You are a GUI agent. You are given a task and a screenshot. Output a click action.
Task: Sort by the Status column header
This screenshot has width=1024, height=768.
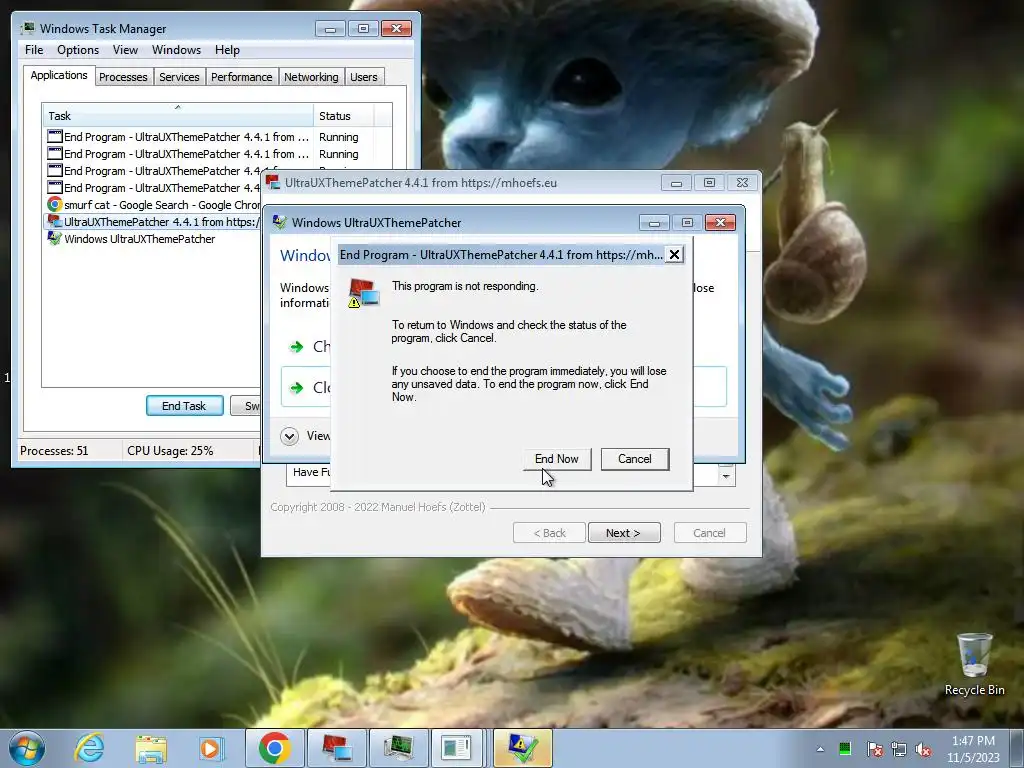(x=343, y=116)
